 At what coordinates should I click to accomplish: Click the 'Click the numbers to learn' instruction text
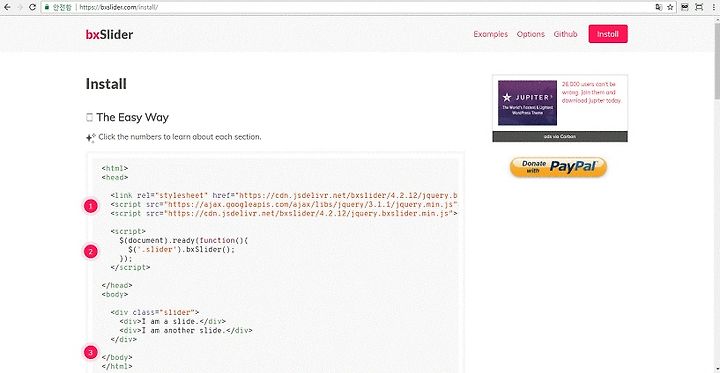click(180, 137)
